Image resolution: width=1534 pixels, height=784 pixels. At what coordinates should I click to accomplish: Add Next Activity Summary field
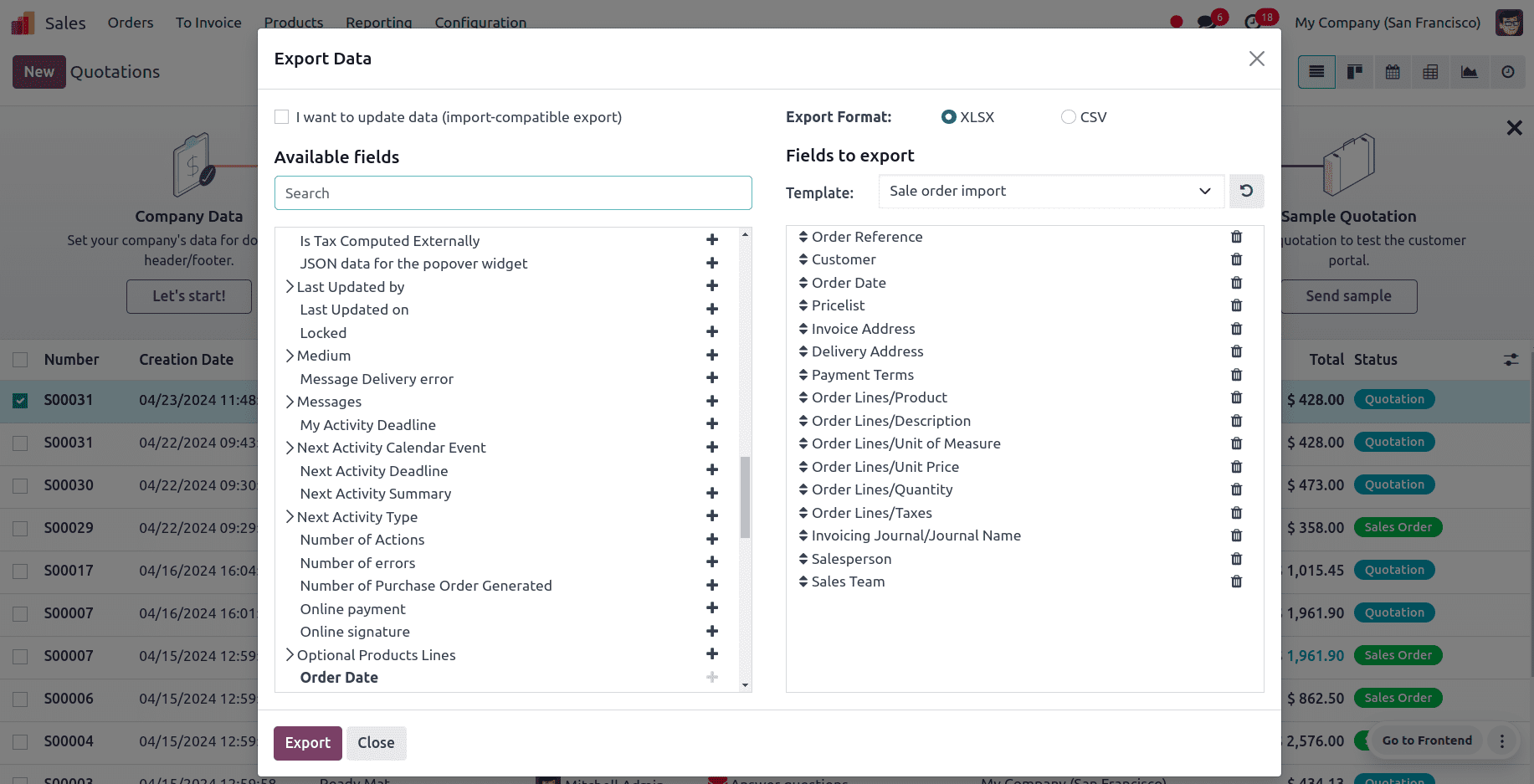click(712, 493)
